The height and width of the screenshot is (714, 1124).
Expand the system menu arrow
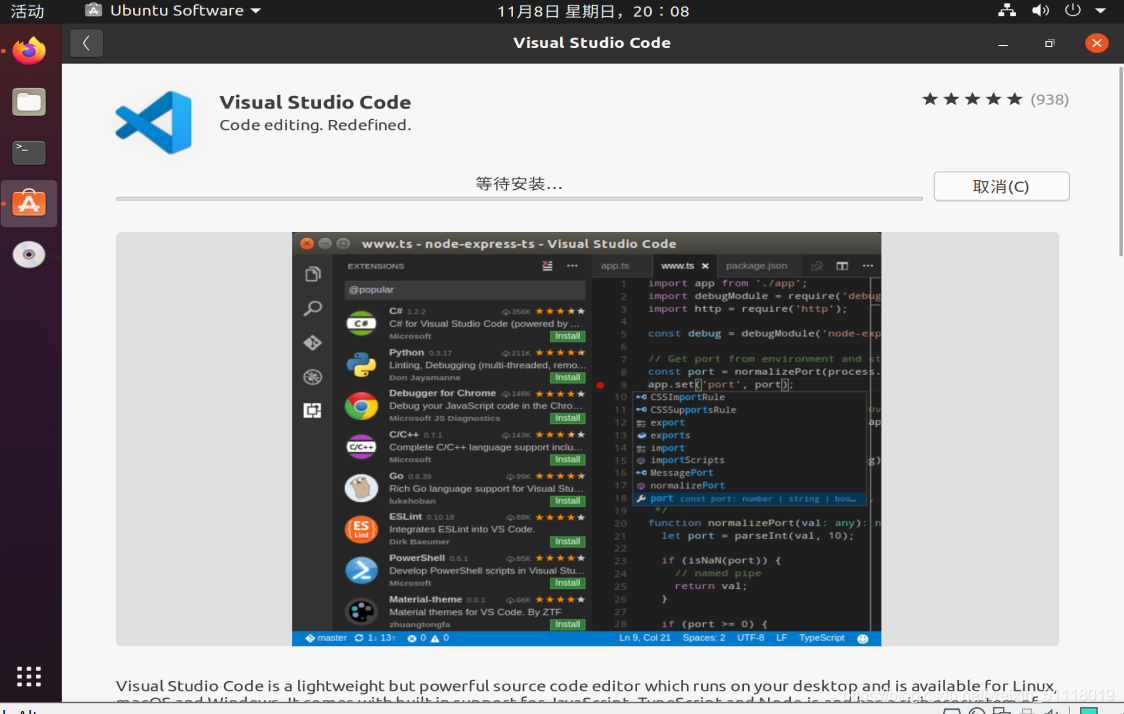(x=1100, y=11)
